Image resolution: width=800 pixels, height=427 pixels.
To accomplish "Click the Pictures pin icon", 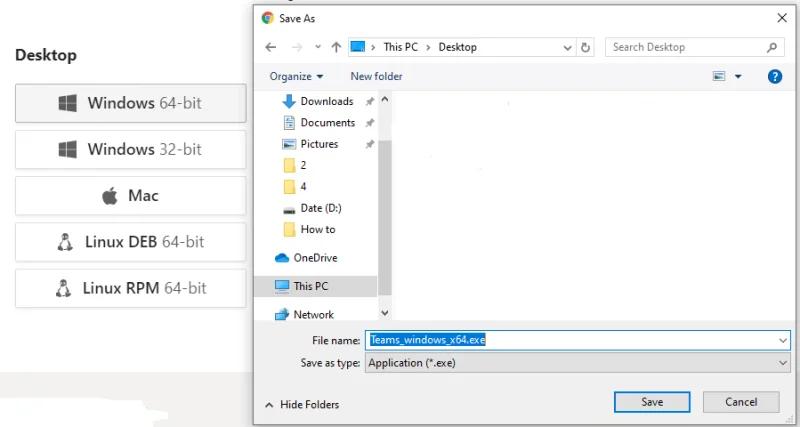I will pyautogui.click(x=369, y=144).
